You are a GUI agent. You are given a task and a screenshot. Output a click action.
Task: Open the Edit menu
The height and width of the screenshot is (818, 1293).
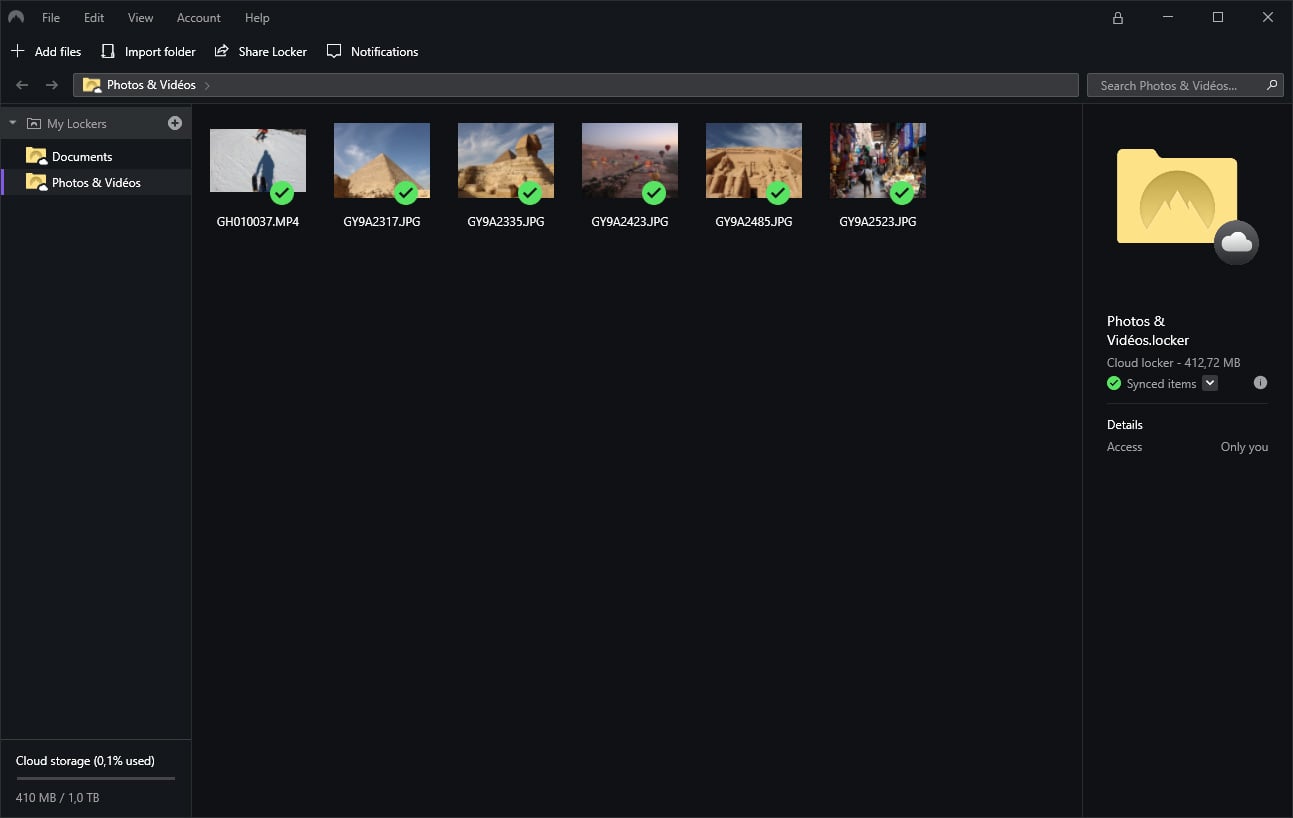click(x=94, y=18)
